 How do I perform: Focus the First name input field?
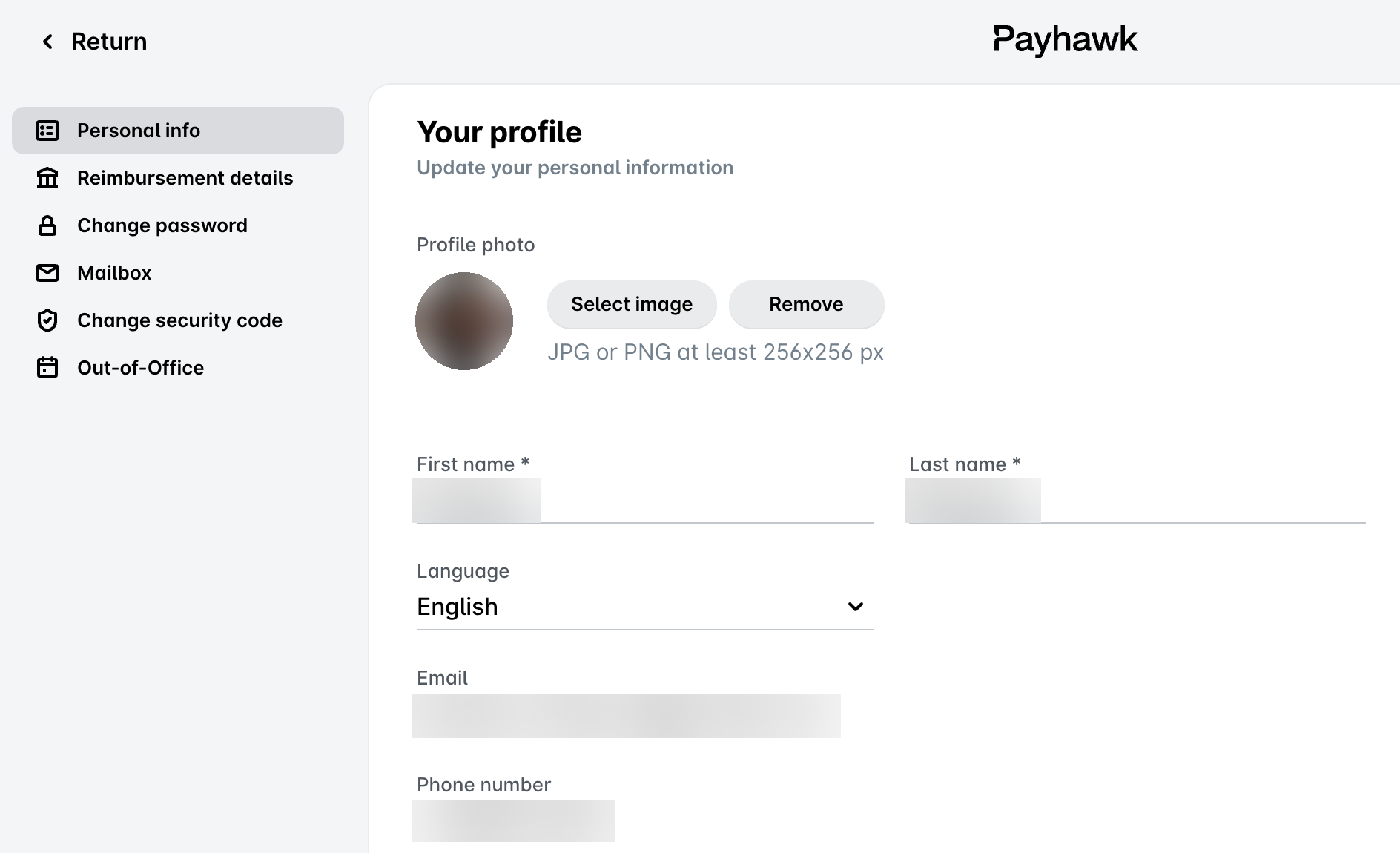pyautogui.click(x=645, y=501)
